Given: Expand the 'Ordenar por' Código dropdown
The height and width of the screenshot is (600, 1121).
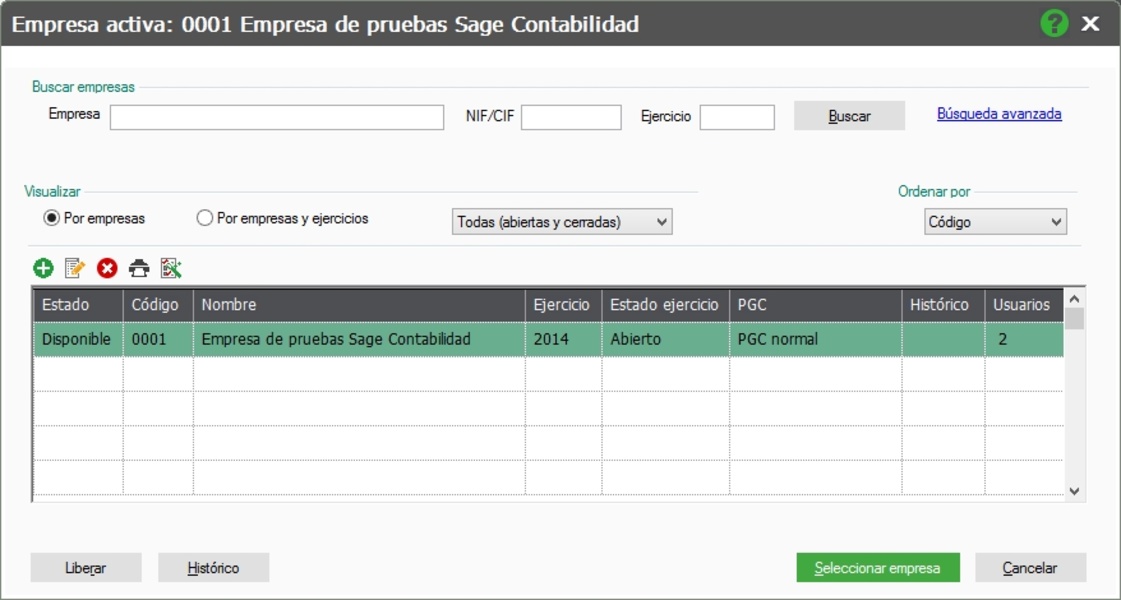Looking at the screenshot, I should click(x=995, y=222).
